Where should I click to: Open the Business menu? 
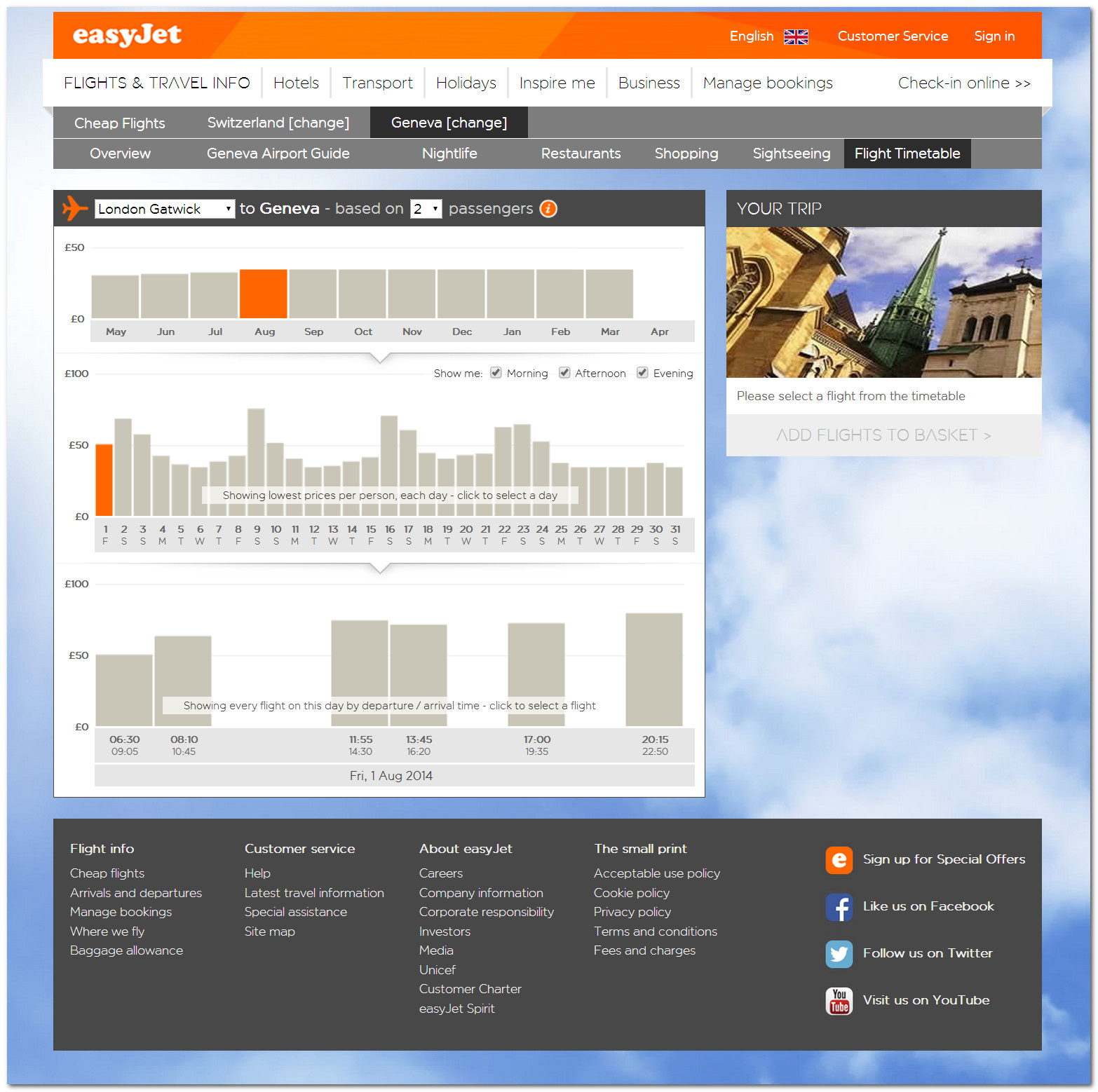coord(649,83)
